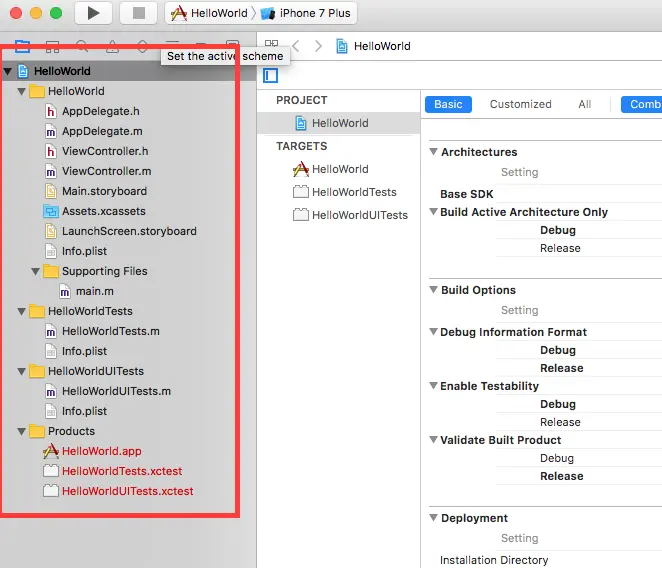Open HelloWorldUITests.m file

[108, 391]
